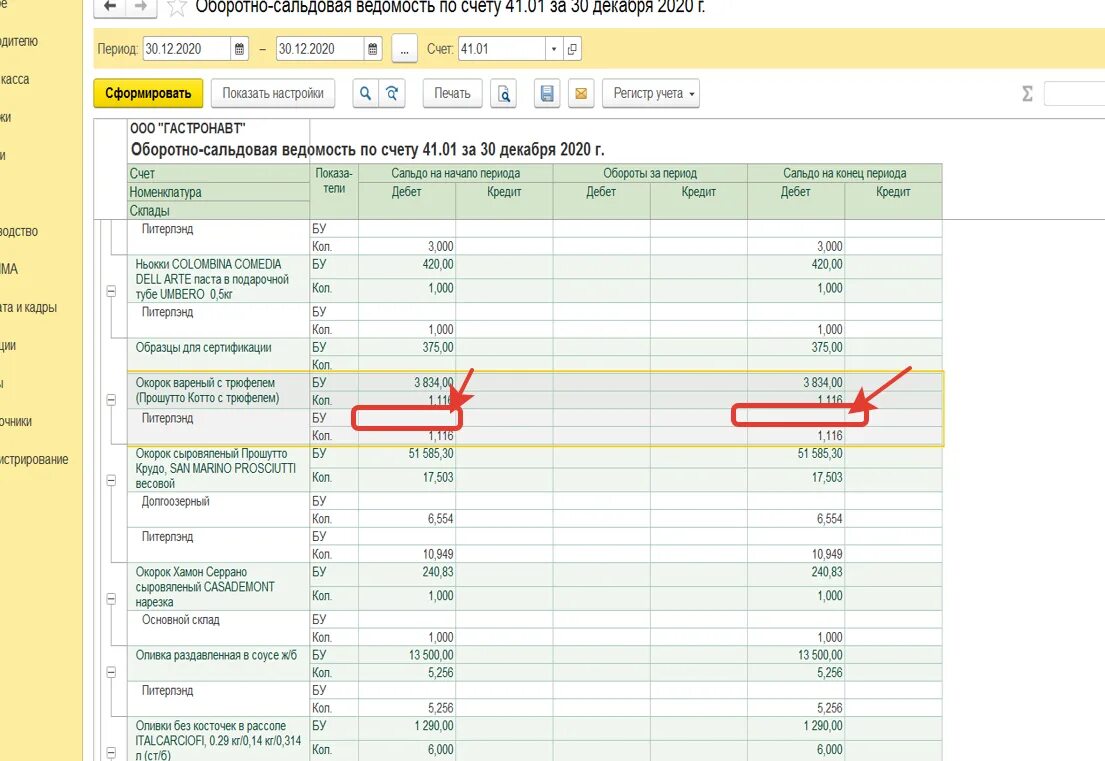Viewport: 1105px width, 761px height.
Task: Open calendar for period end date
Action: [373, 49]
